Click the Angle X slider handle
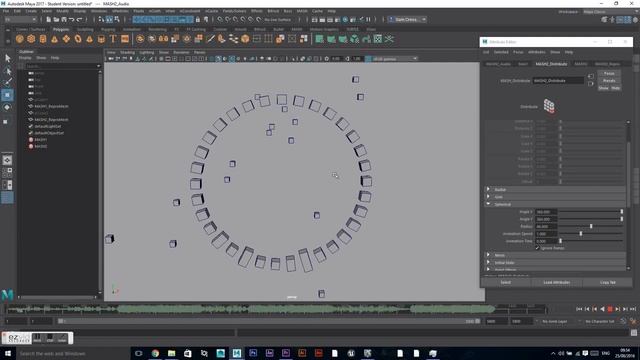 622,211
